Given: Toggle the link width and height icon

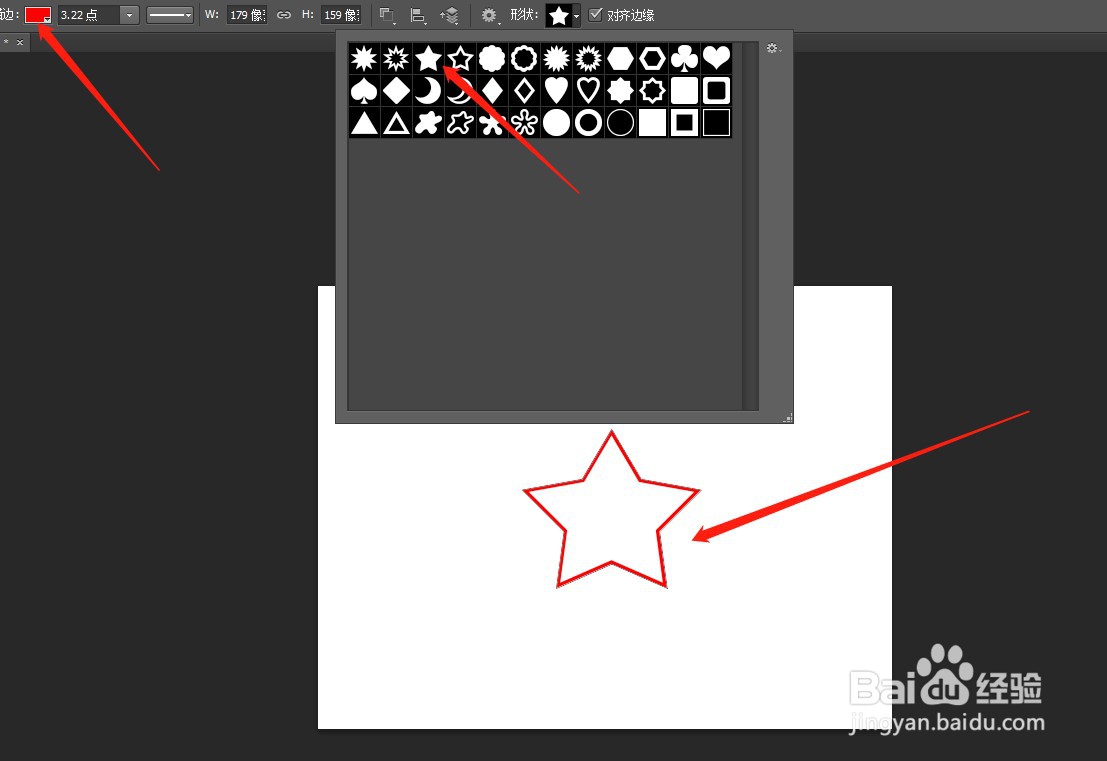Looking at the screenshot, I should point(284,15).
